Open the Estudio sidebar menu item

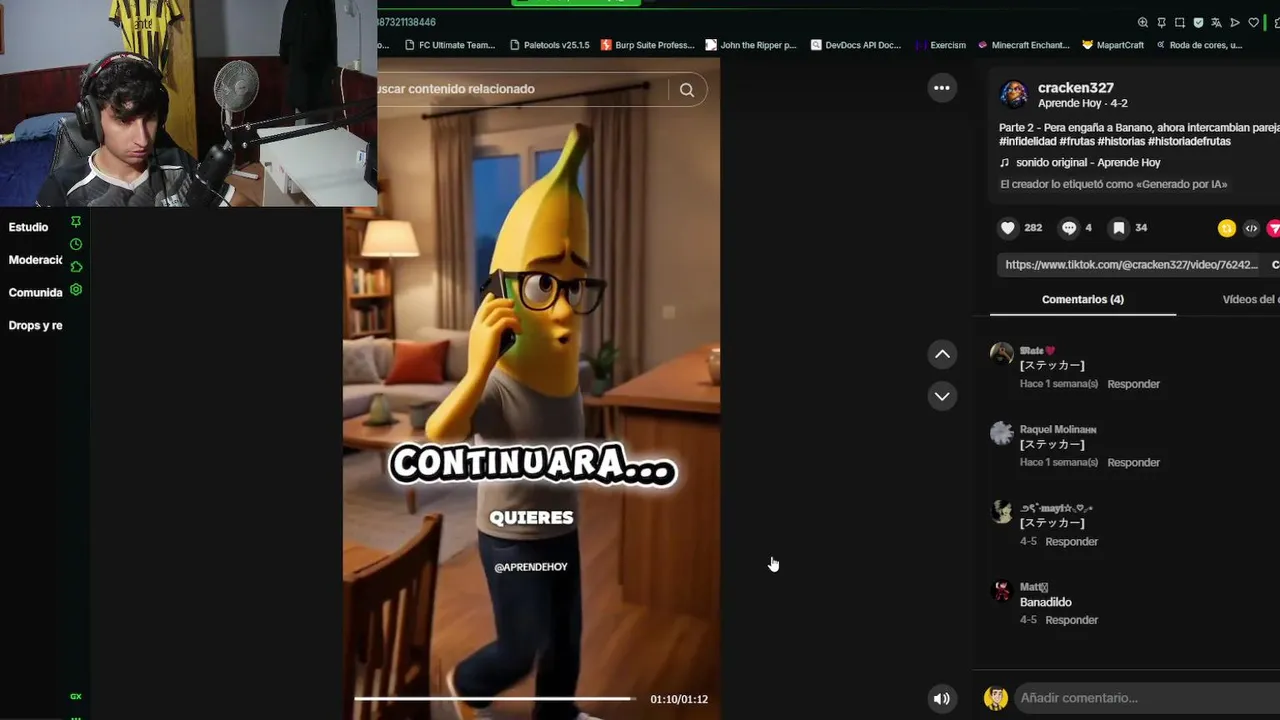(28, 228)
